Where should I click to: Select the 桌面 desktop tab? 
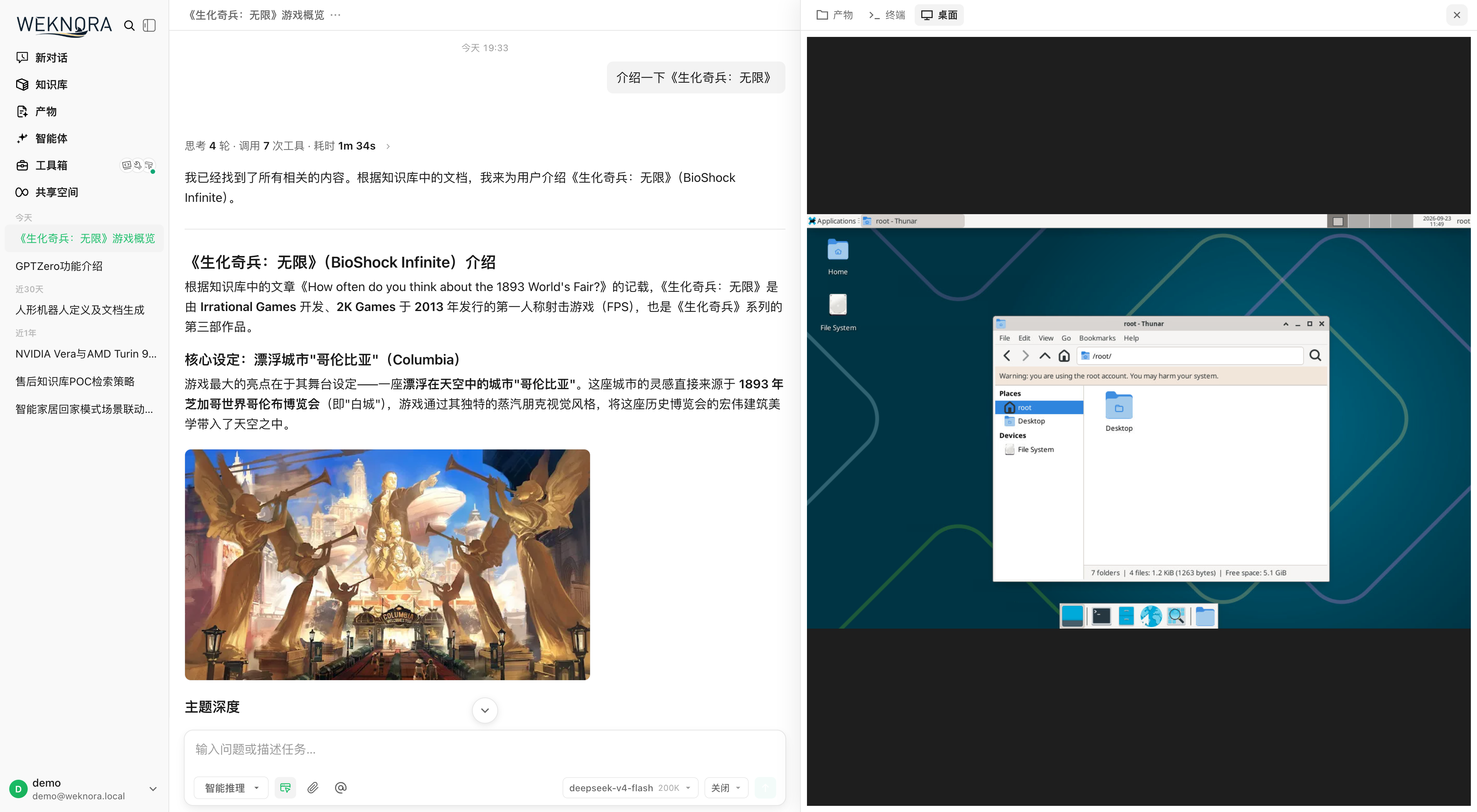coord(939,15)
